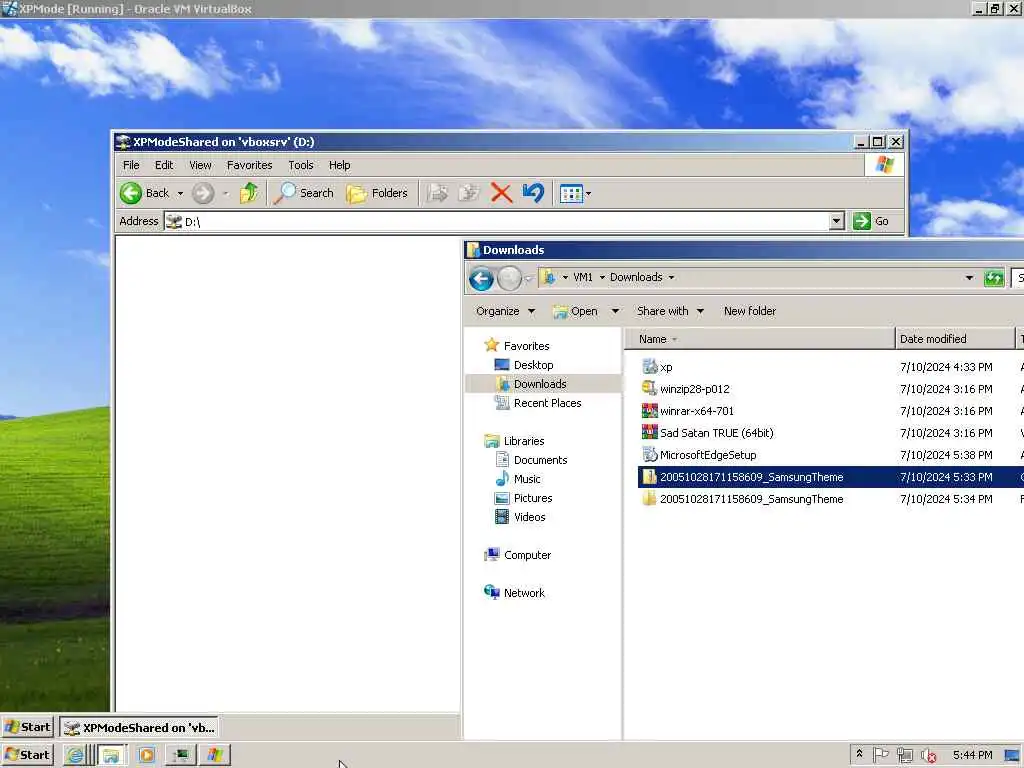Image resolution: width=1024 pixels, height=768 pixels.
Task: Select the winrar-x64-701 file
Action: point(697,411)
